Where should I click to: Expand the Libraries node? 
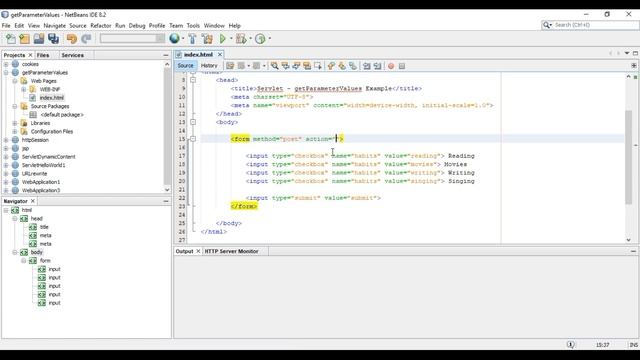click(x=15, y=123)
